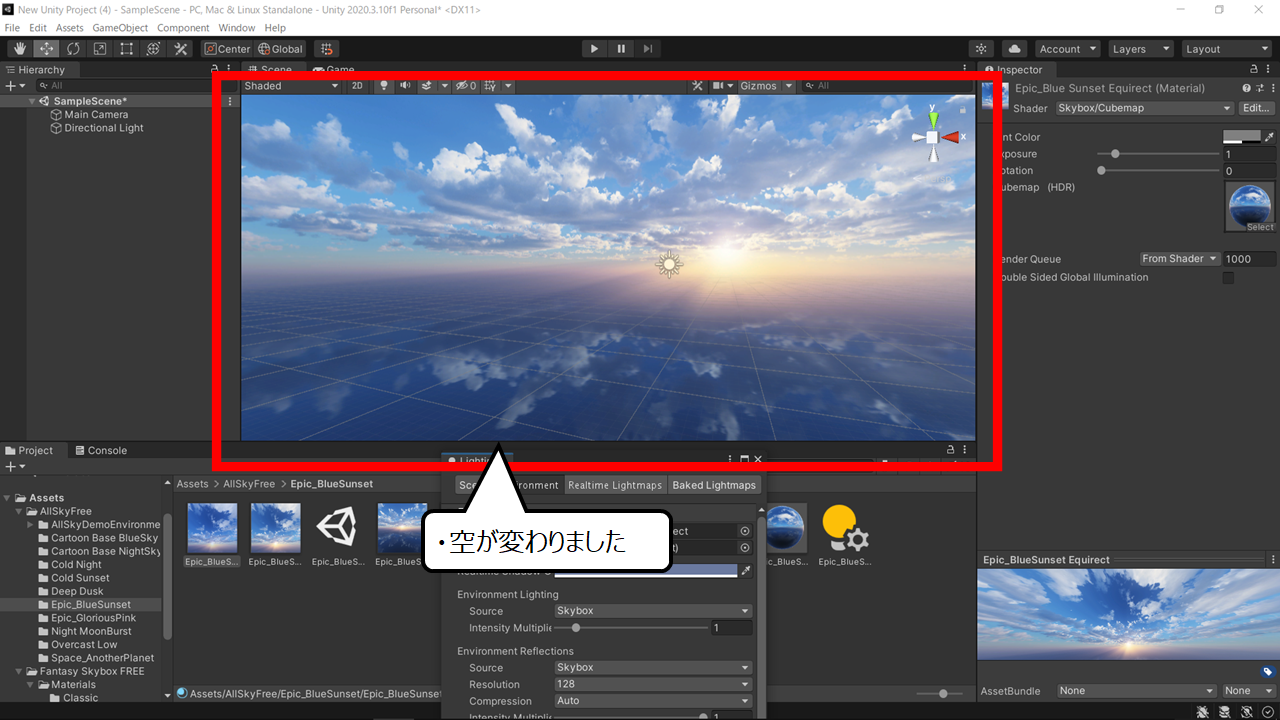1280x720 pixels.
Task: Open the Layers dropdown
Action: 1140,48
